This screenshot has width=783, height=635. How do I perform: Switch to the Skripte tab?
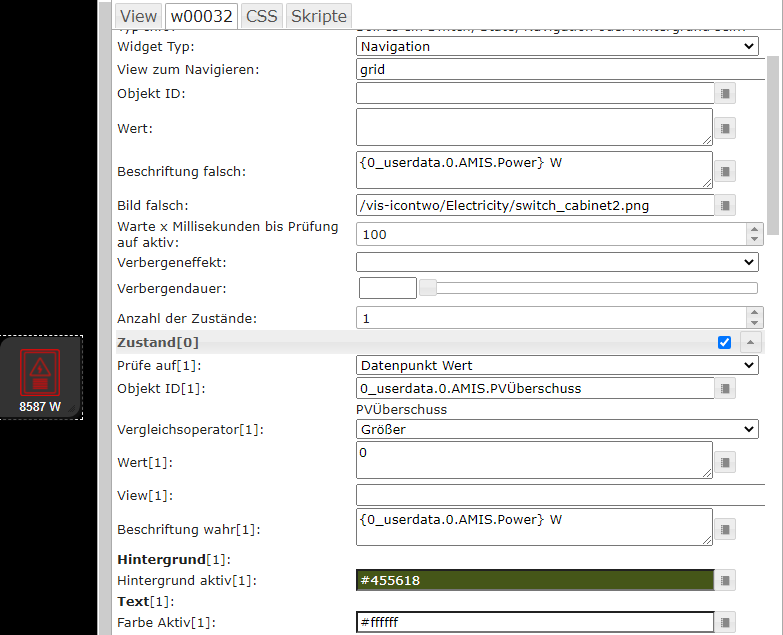click(318, 16)
